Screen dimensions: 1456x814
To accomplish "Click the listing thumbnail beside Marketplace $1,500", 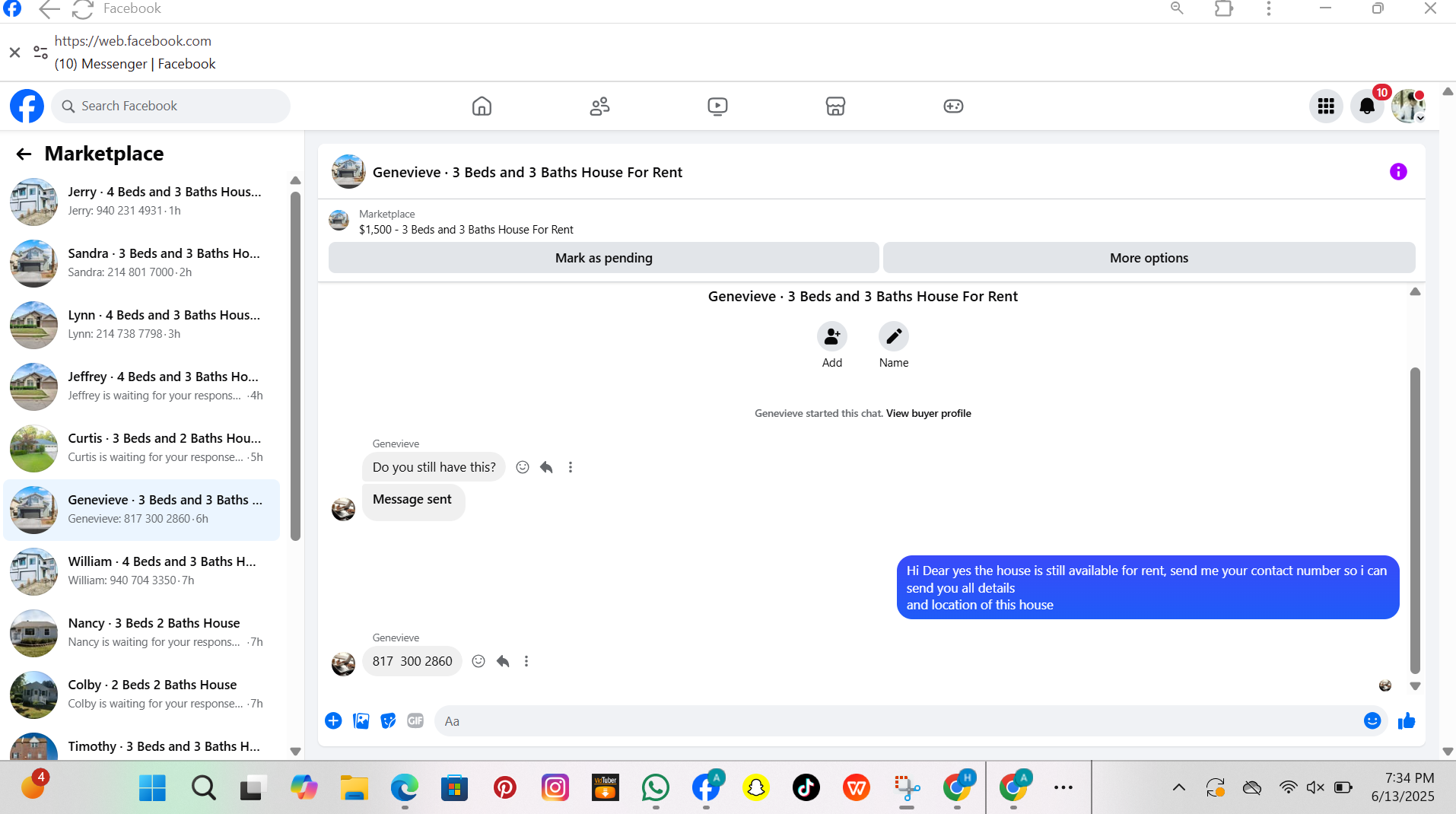I will [x=339, y=221].
